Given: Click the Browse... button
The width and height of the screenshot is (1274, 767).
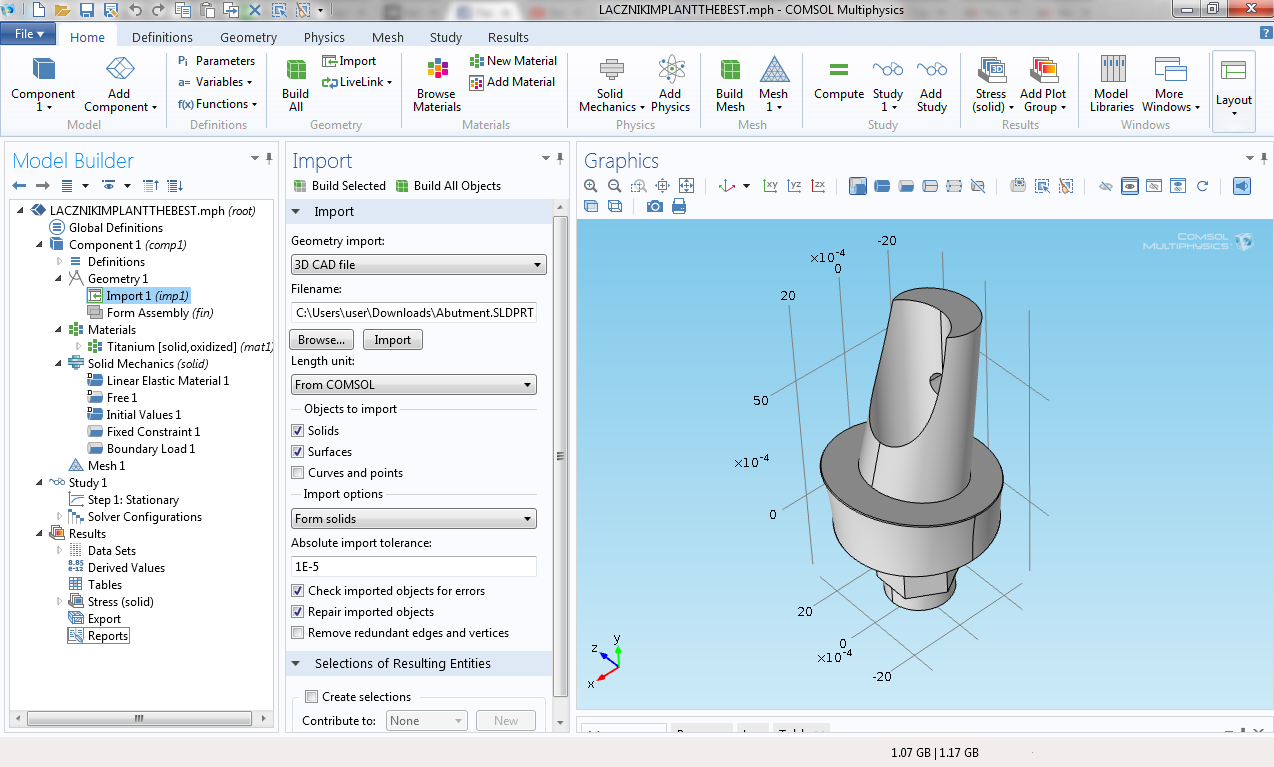Looking at the screenshot, I should click(322, 340).
